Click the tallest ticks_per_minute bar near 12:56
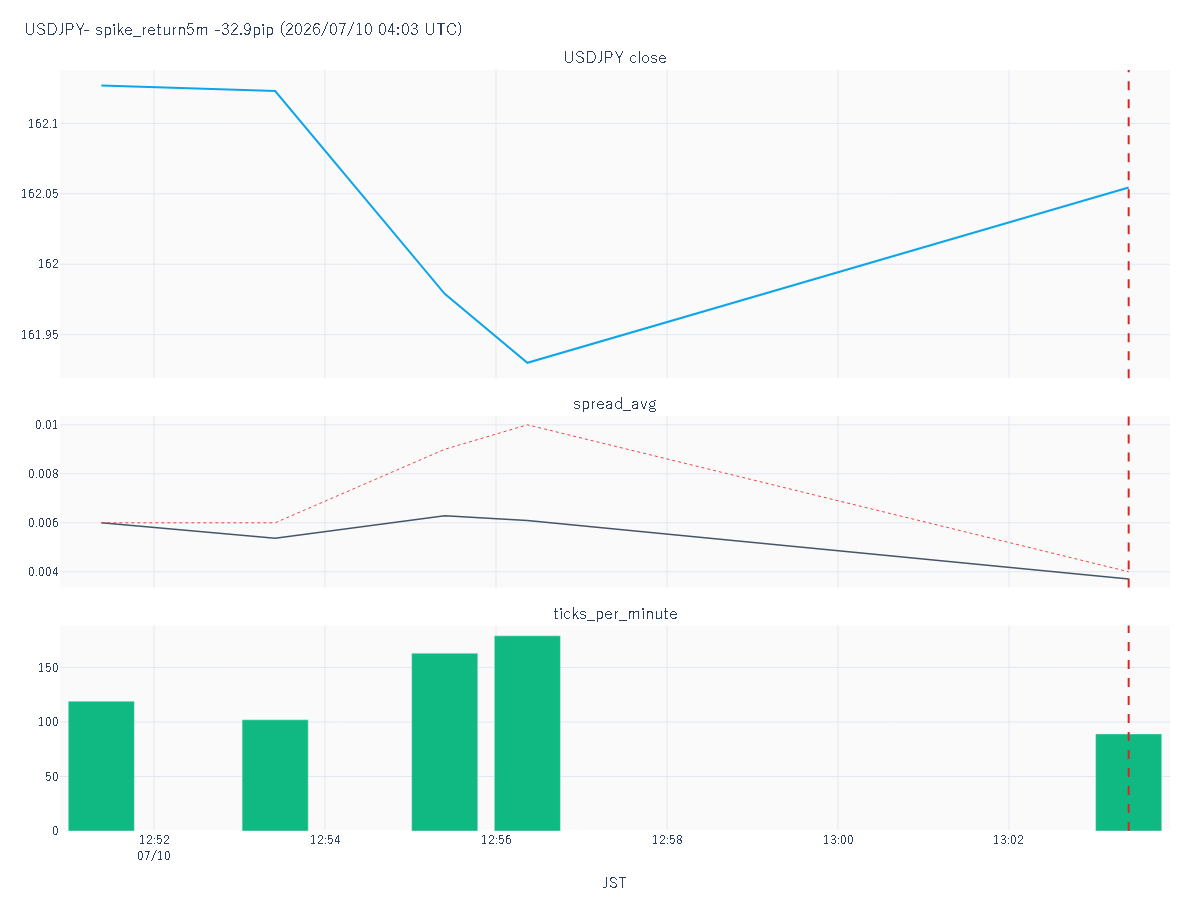Image resolution: width=1200 pixels, height=900 pixels. tap(527, 733)
